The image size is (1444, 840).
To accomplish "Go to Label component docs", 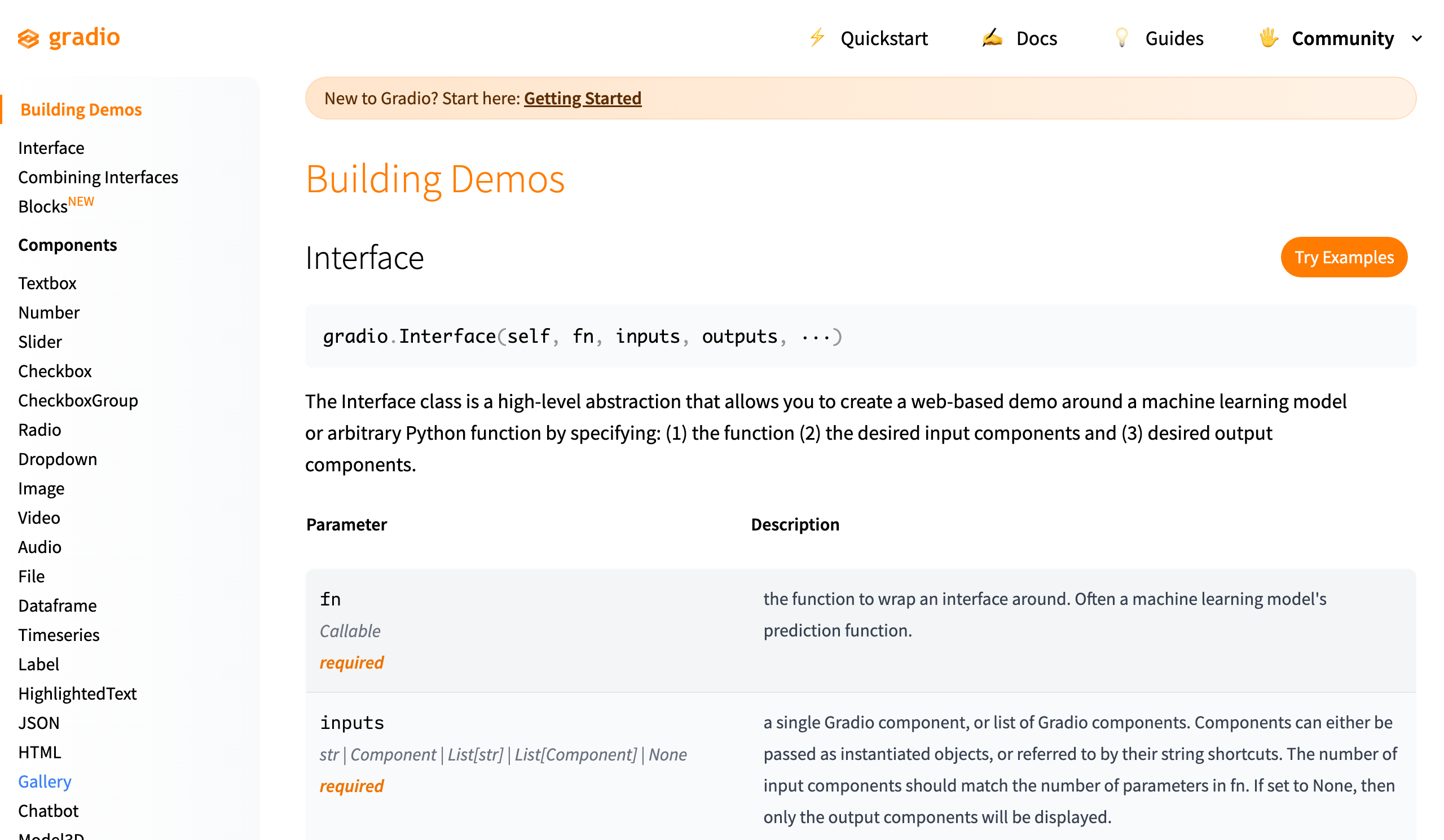I will 38,664.
